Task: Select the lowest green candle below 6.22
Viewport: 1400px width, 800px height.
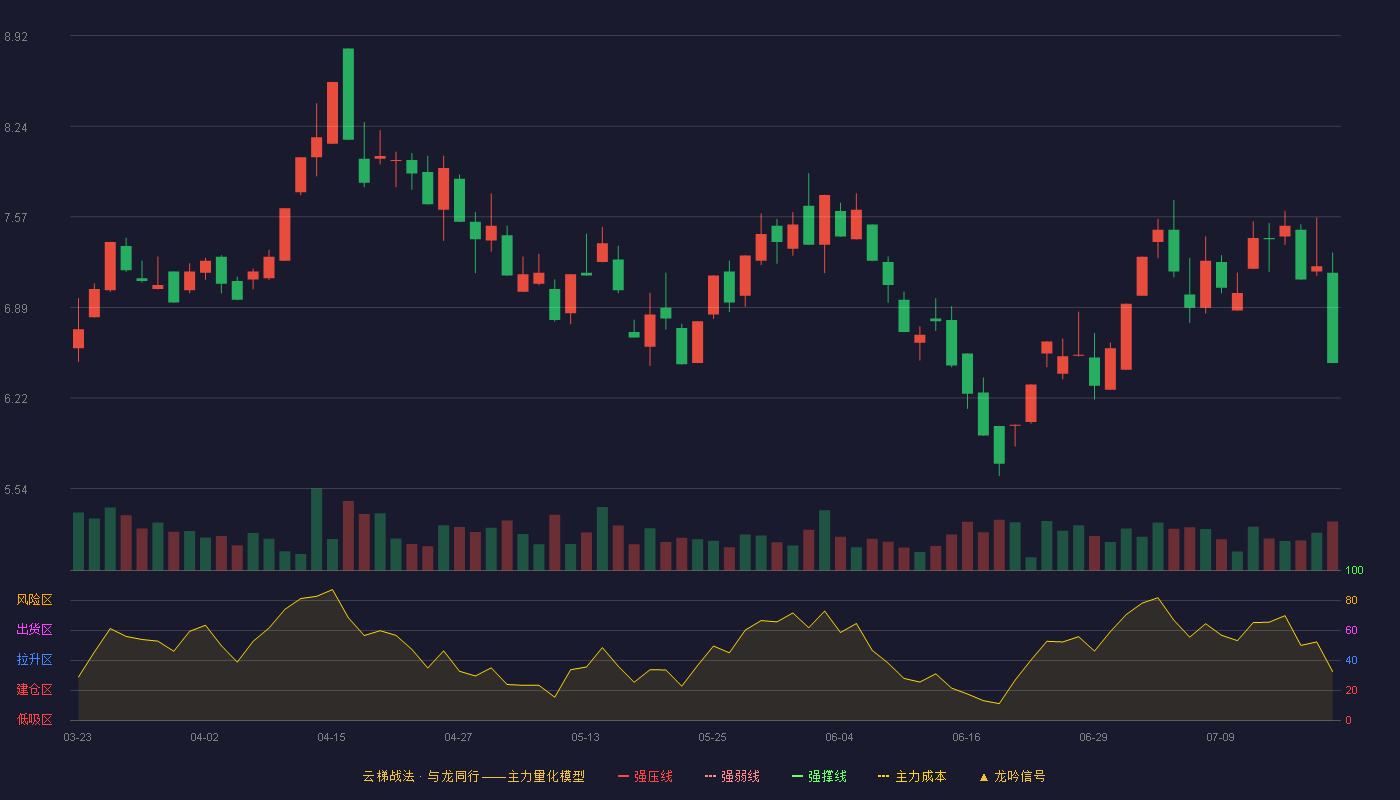Action: click(999, 445)
